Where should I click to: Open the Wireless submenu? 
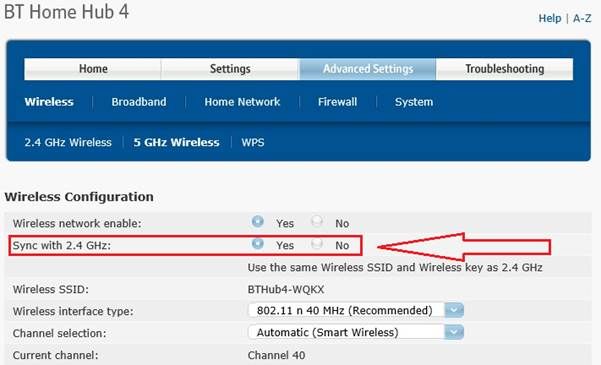[x=49, y=102]
